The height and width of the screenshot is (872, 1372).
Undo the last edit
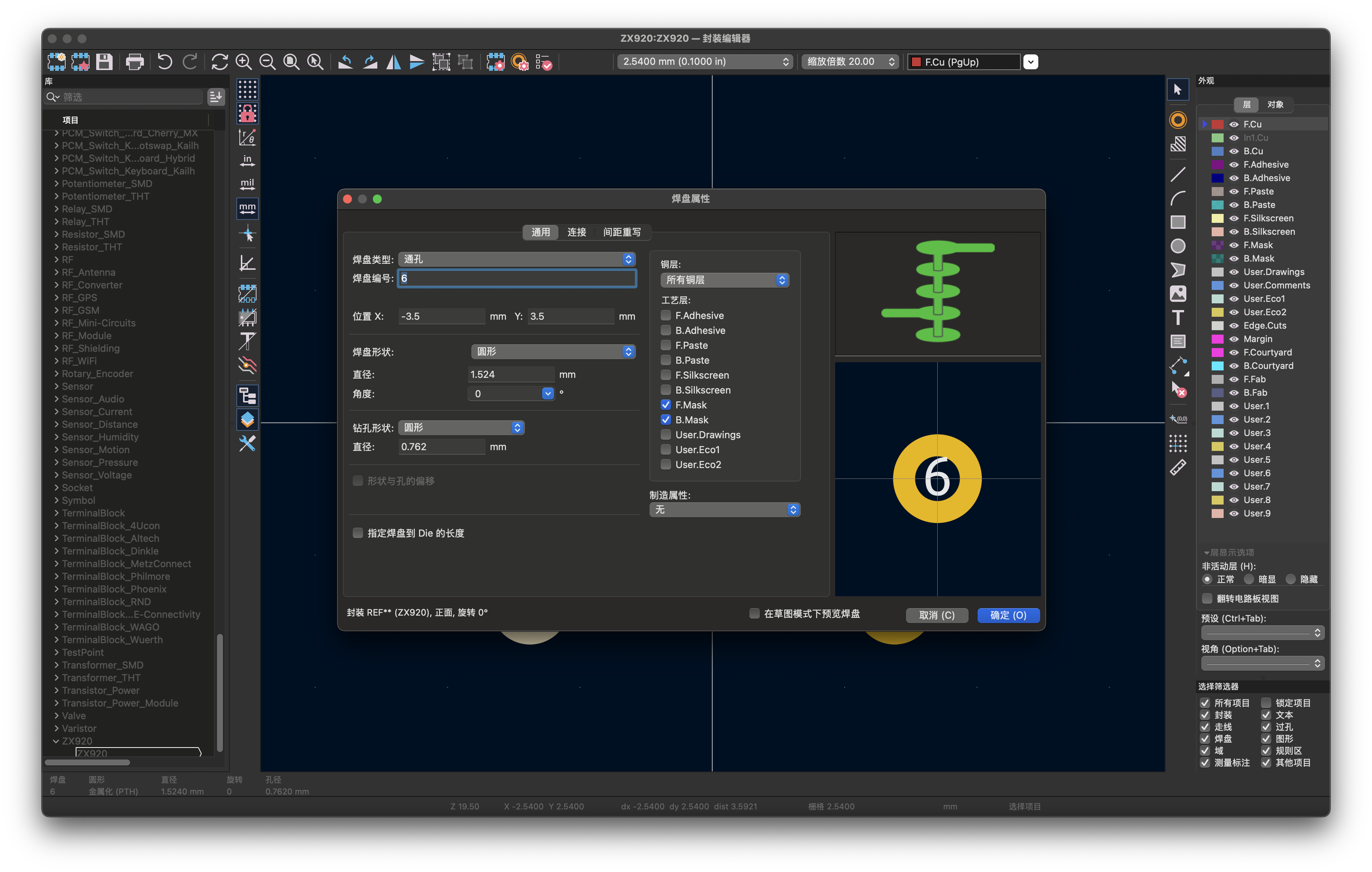(165, 61)
